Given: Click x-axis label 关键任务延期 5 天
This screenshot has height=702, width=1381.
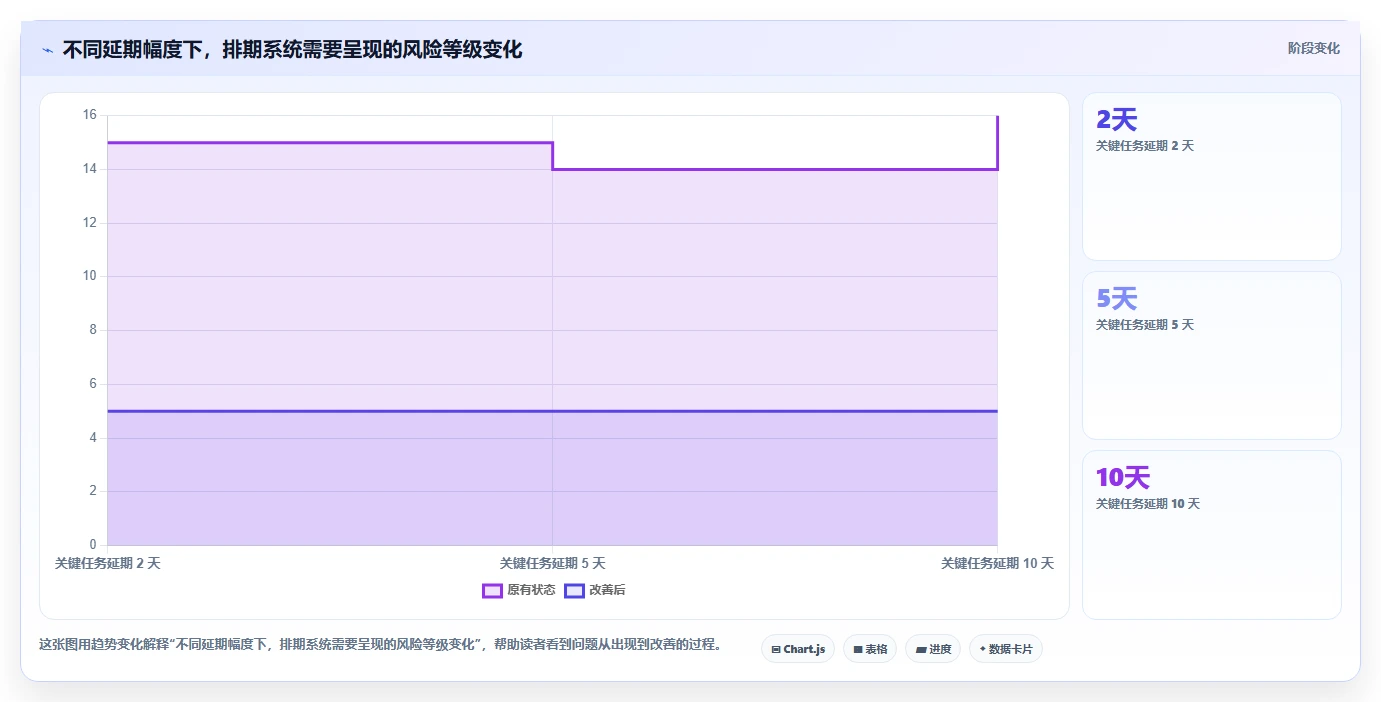Looking at the screenshot, I should [x=552, y=563].
